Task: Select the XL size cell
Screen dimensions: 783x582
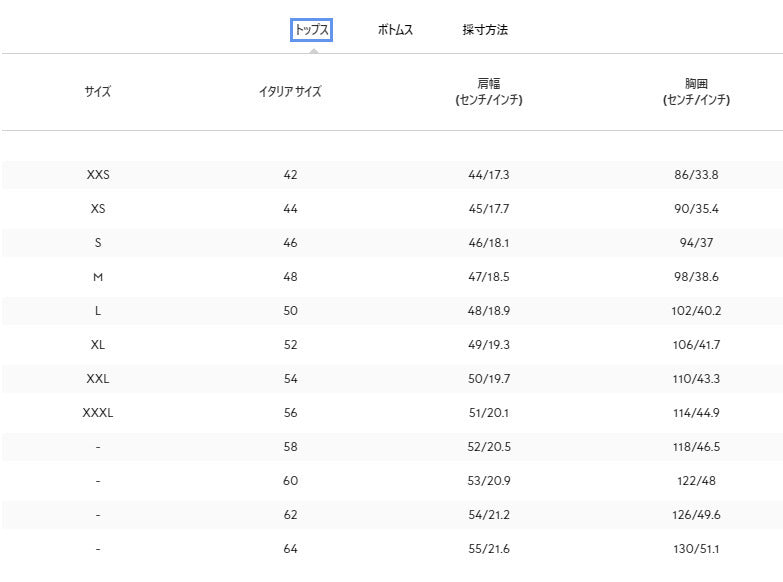Action: point(98,345)
